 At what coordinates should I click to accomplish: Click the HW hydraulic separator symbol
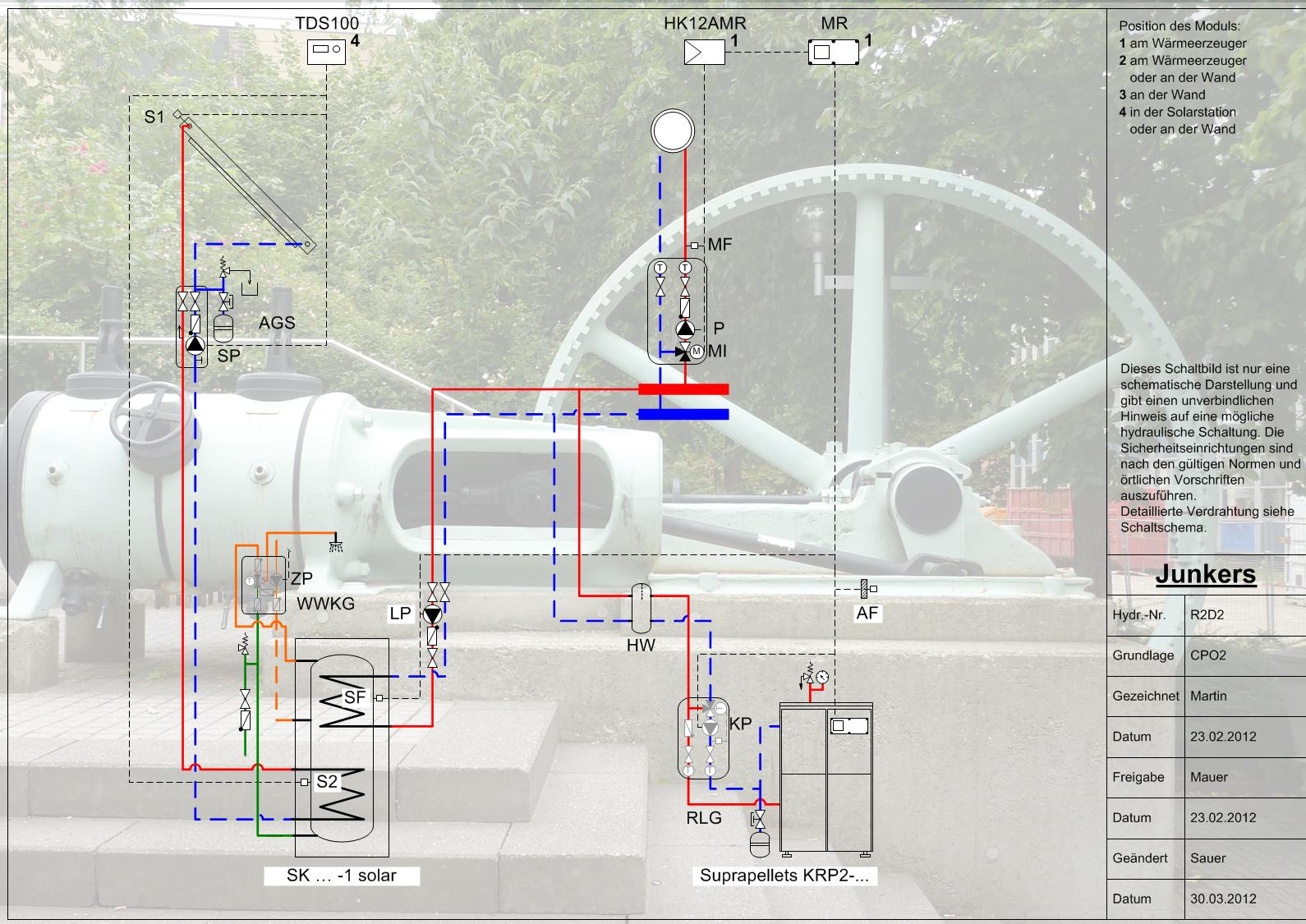641,608
